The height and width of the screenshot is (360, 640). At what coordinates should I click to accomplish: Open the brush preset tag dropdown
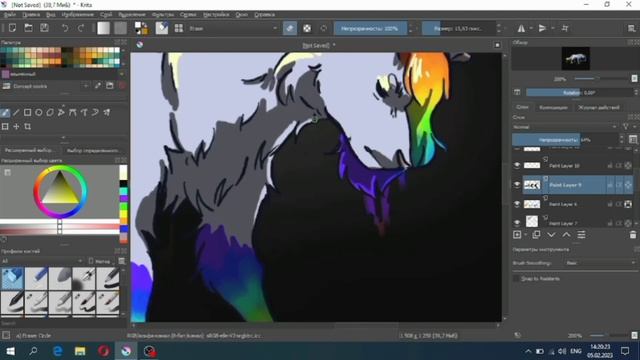(41, 261)
